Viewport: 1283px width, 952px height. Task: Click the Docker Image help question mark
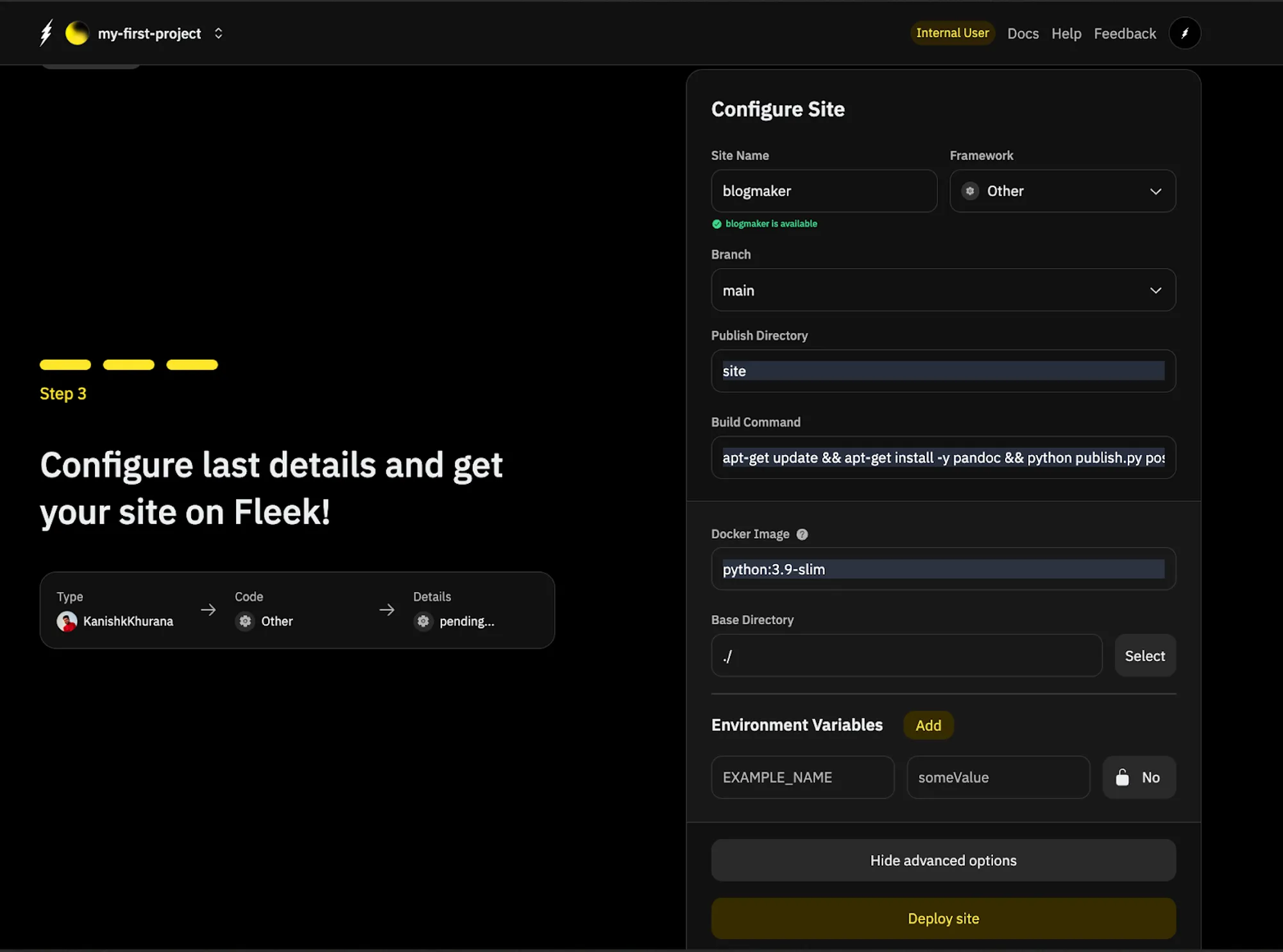point(802,534)
